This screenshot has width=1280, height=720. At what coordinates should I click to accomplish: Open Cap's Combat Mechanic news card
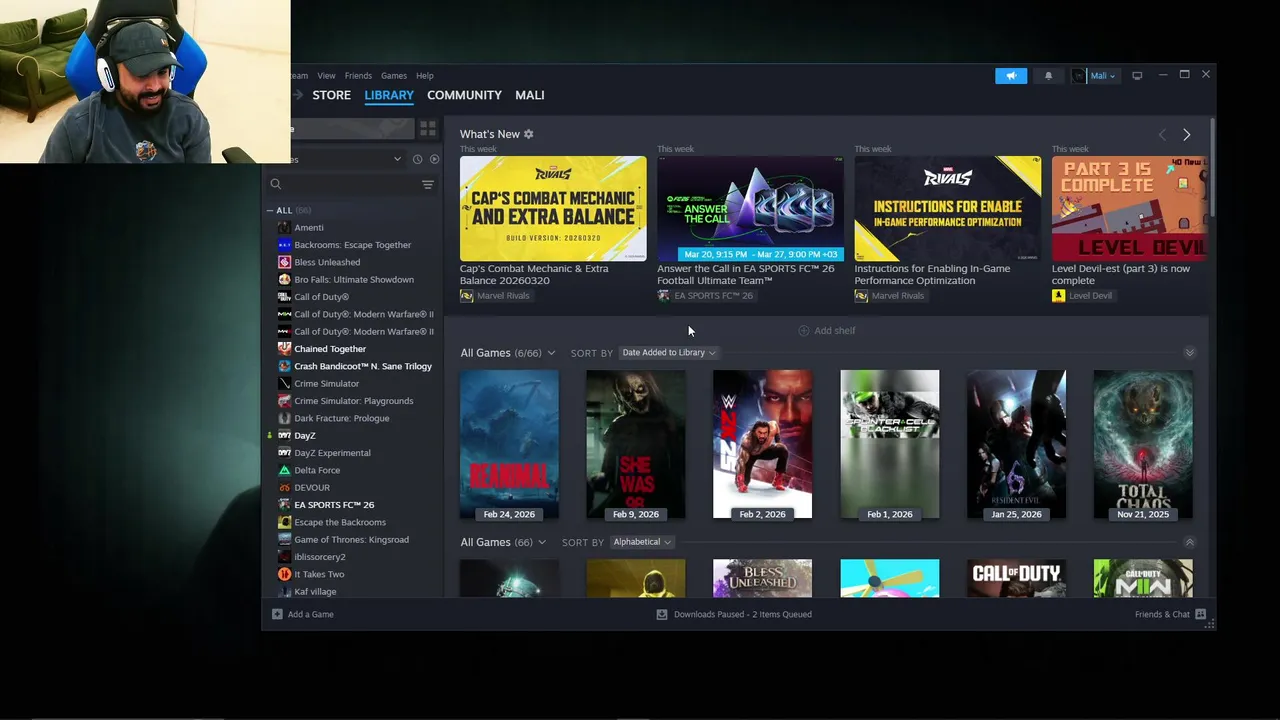coord(553,209)
